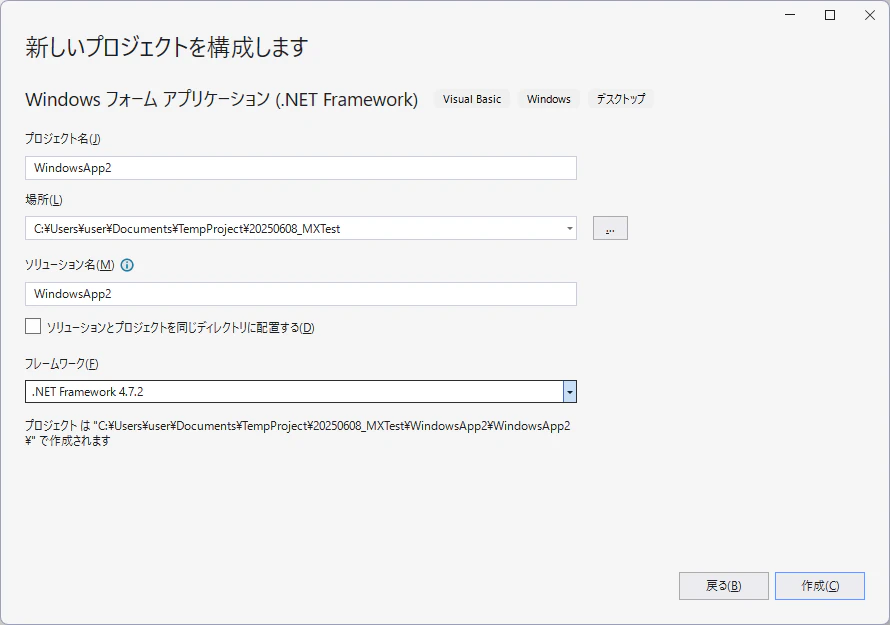Click the project creation path message text

pyautogui.click(x=298, y=433)
